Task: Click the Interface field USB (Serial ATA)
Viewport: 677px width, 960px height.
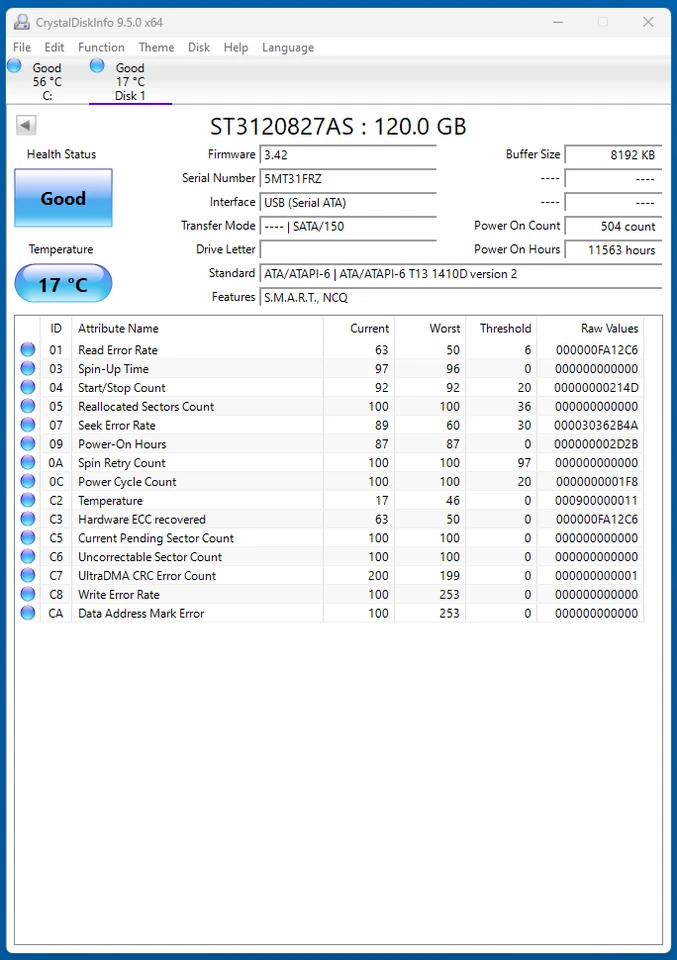Action: pos(348,203)
